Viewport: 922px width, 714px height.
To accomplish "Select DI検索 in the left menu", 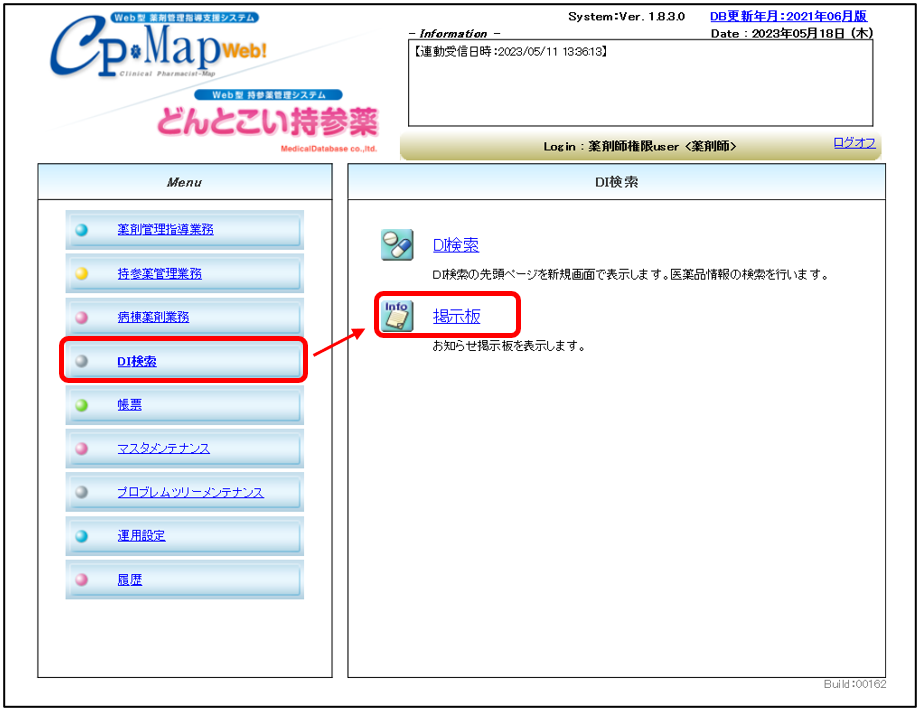I will pos(136,361).
